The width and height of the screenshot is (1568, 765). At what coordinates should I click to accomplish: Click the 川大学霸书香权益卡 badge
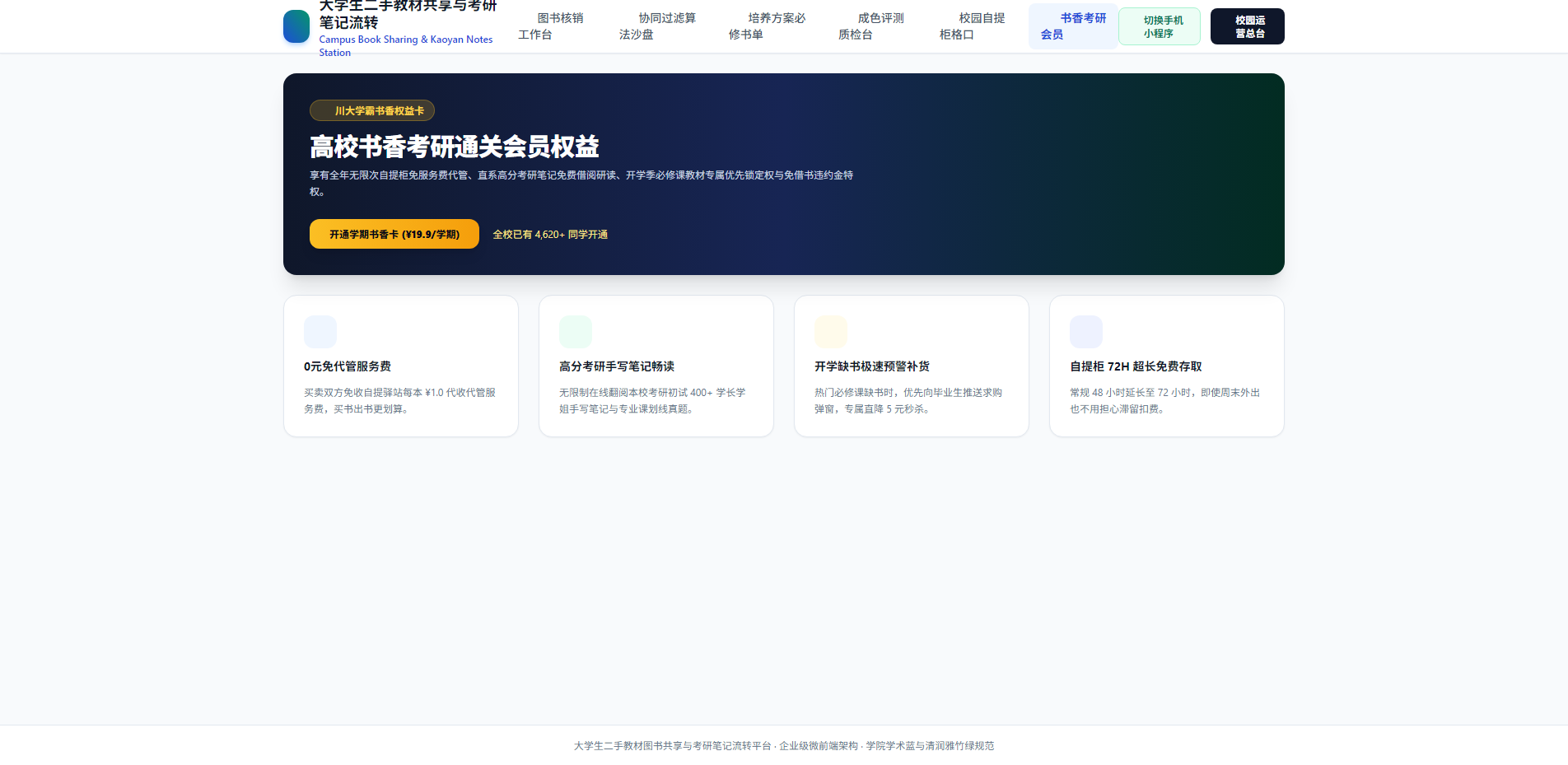pyautogui.click(x=372, y=110)
